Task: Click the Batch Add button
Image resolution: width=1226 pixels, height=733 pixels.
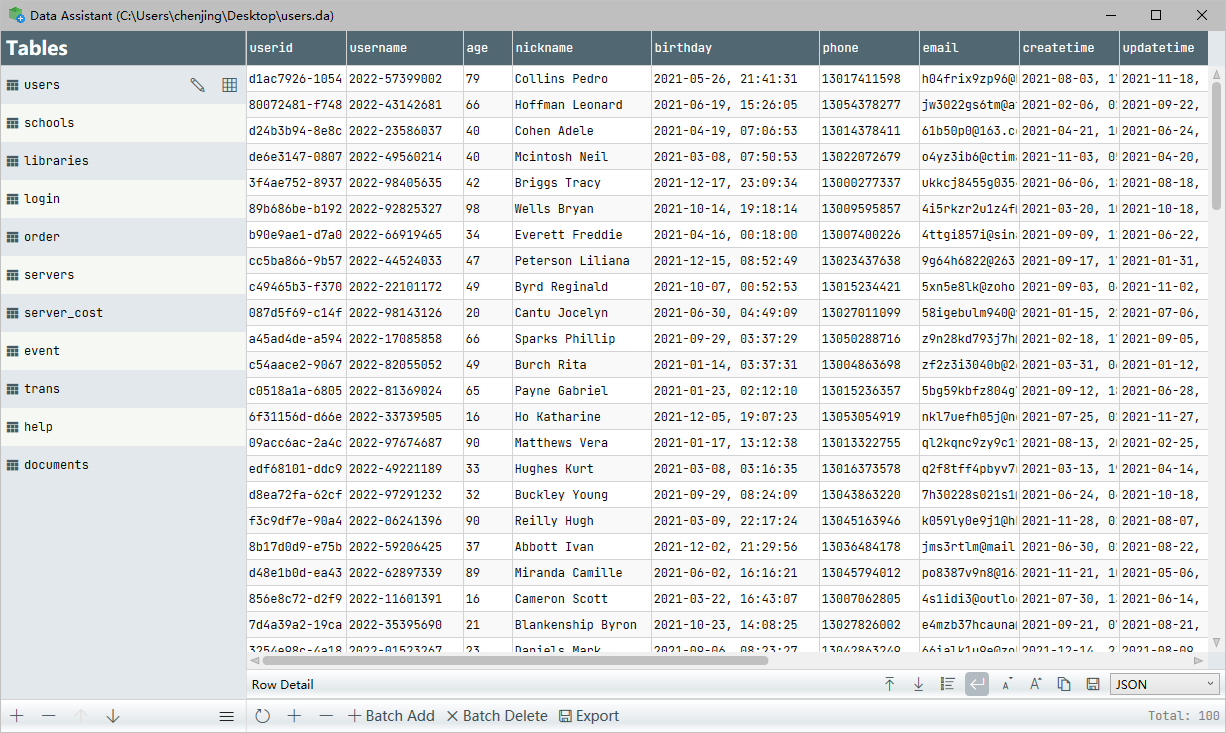Action: [x=390, y=716]
